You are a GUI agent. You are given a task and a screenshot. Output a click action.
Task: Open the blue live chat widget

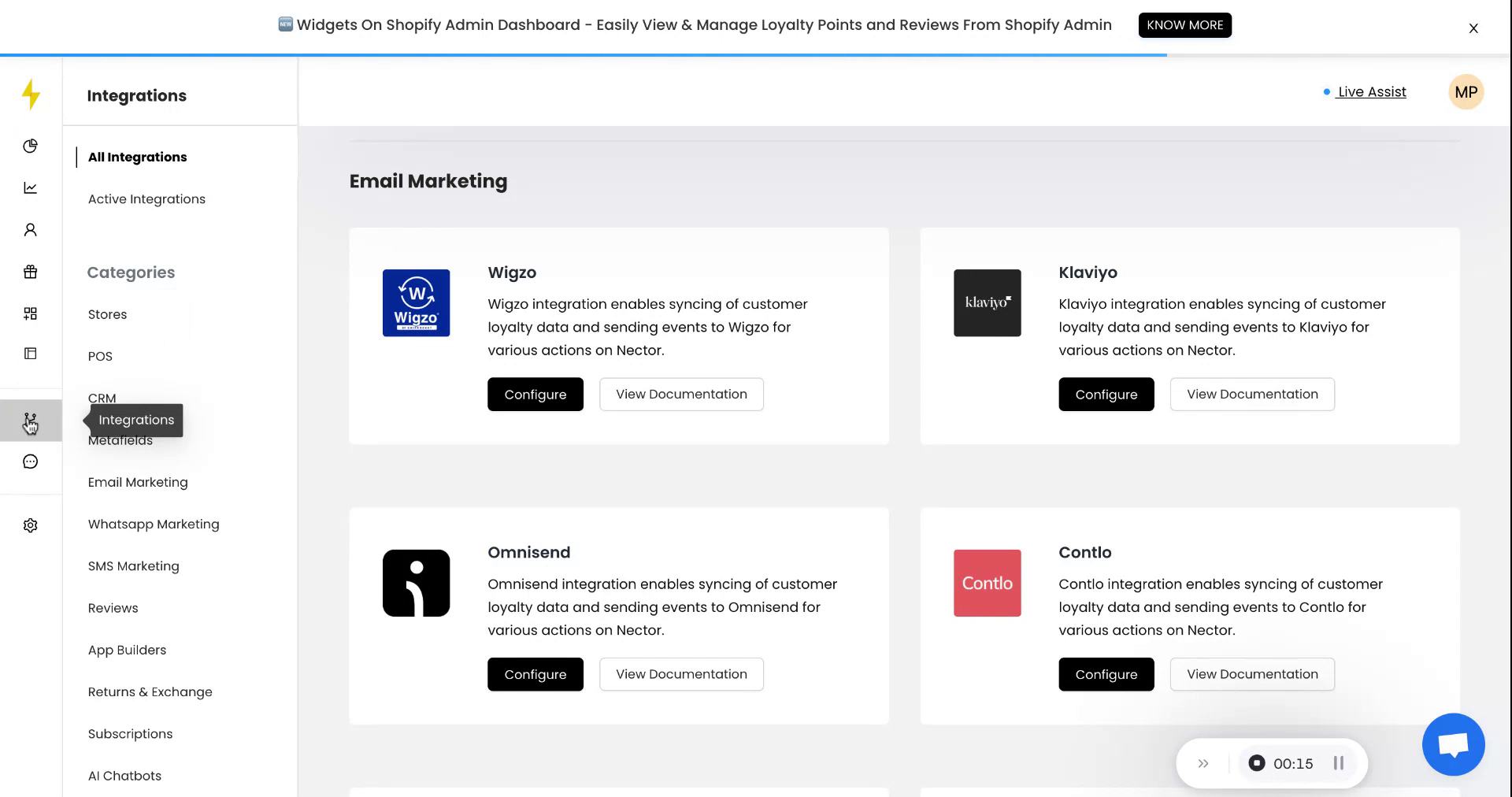click(x=1453, y=744)
